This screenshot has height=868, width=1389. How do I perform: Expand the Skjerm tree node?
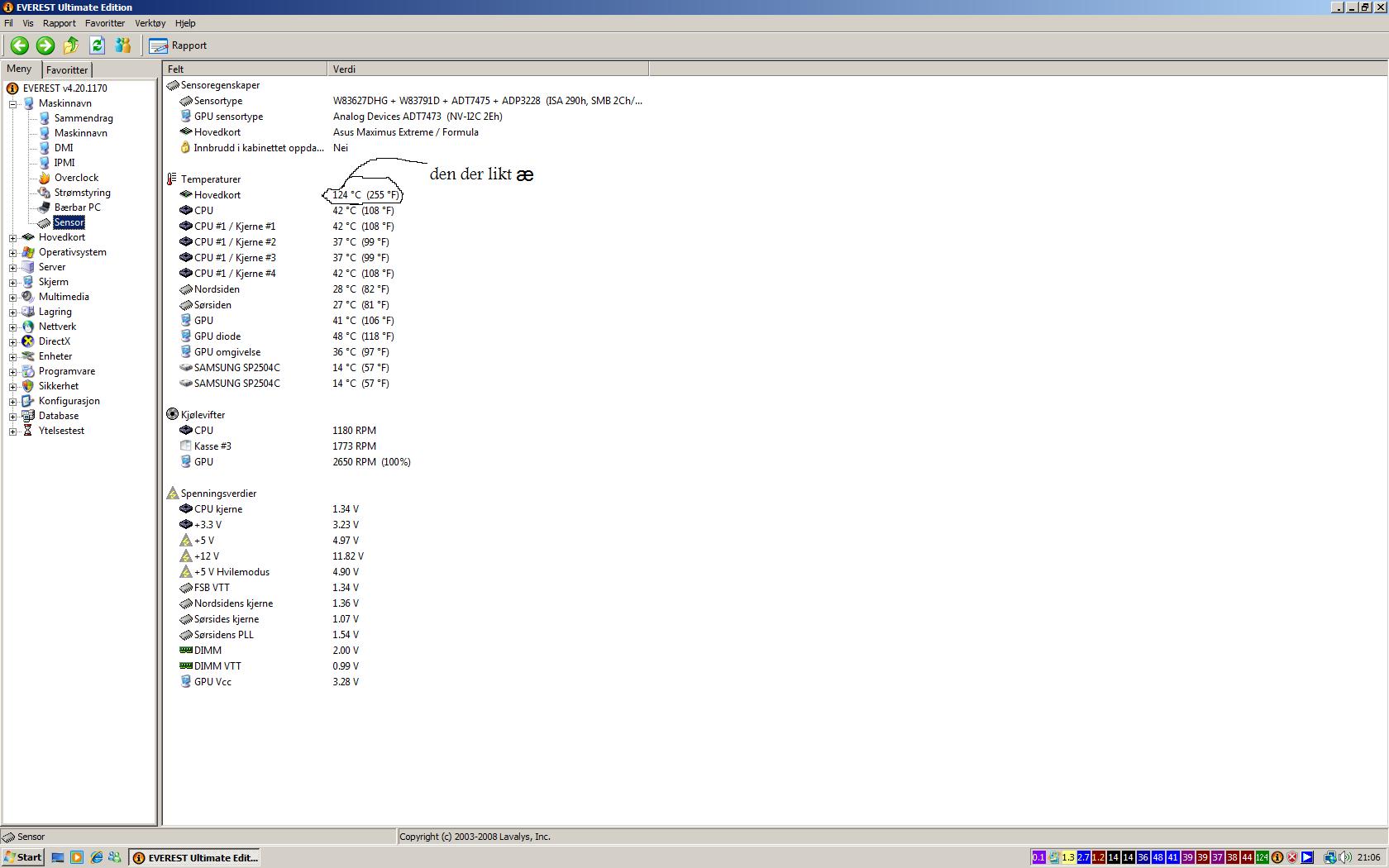pos(13,283)
